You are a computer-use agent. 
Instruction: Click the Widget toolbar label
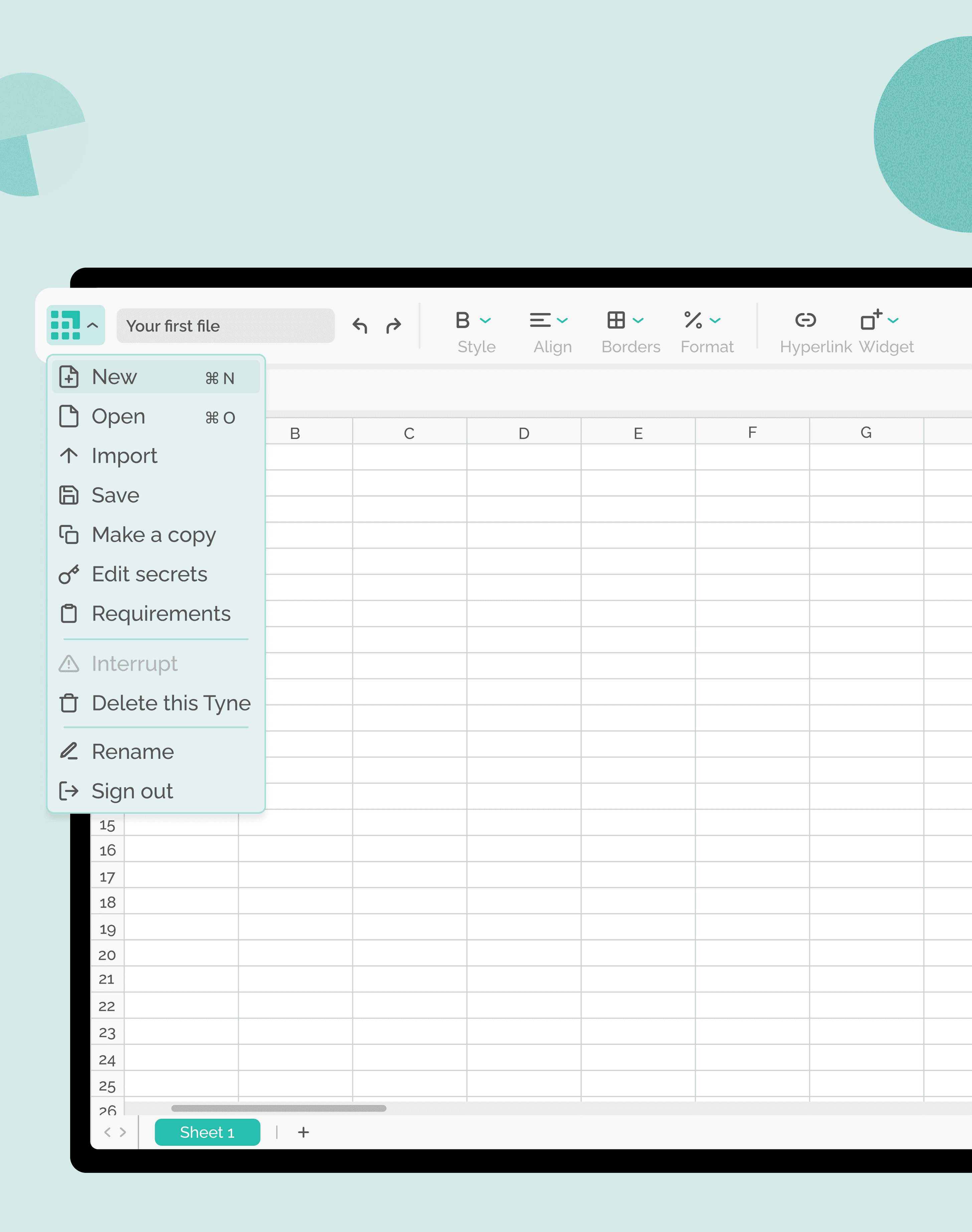click(886, 347)
